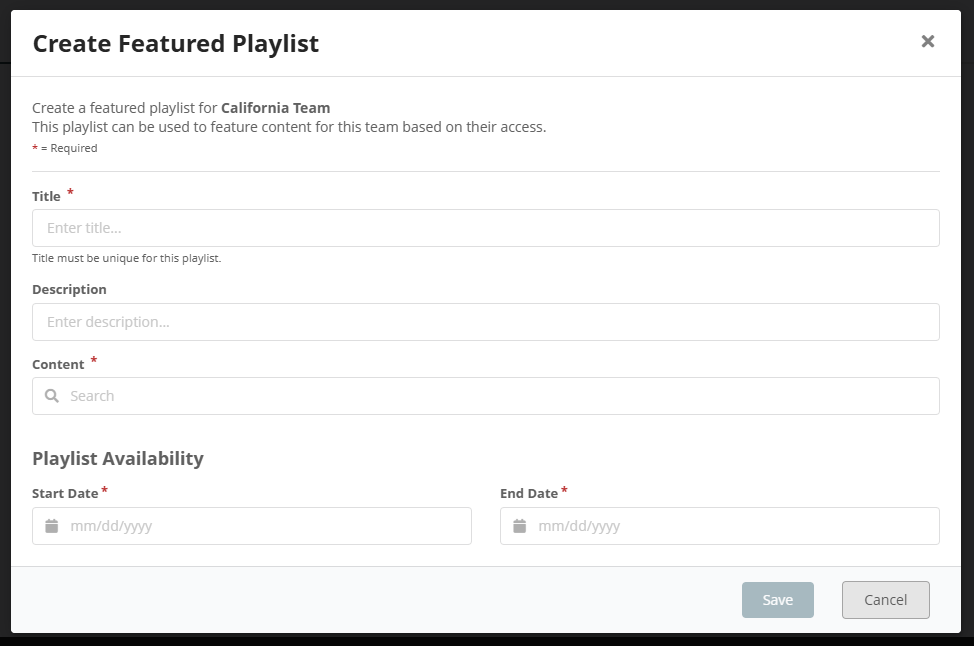This screenshot has height=646, width=974.
Task: Click the red asterisk next to Title
Action: 70,192
